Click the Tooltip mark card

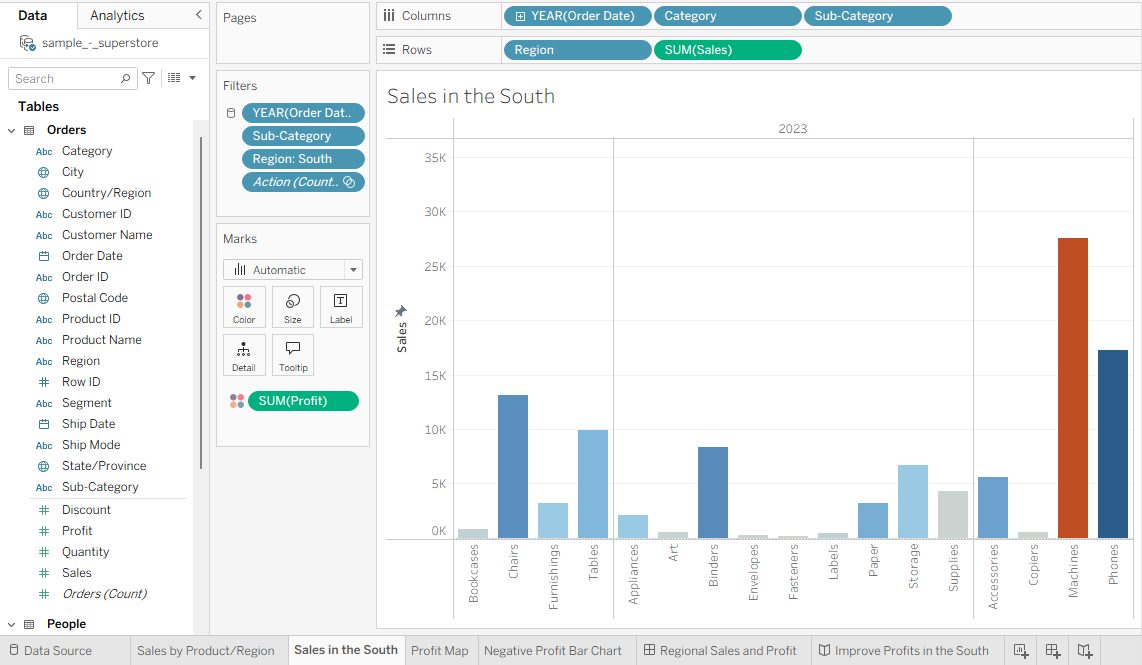point(293,355)
